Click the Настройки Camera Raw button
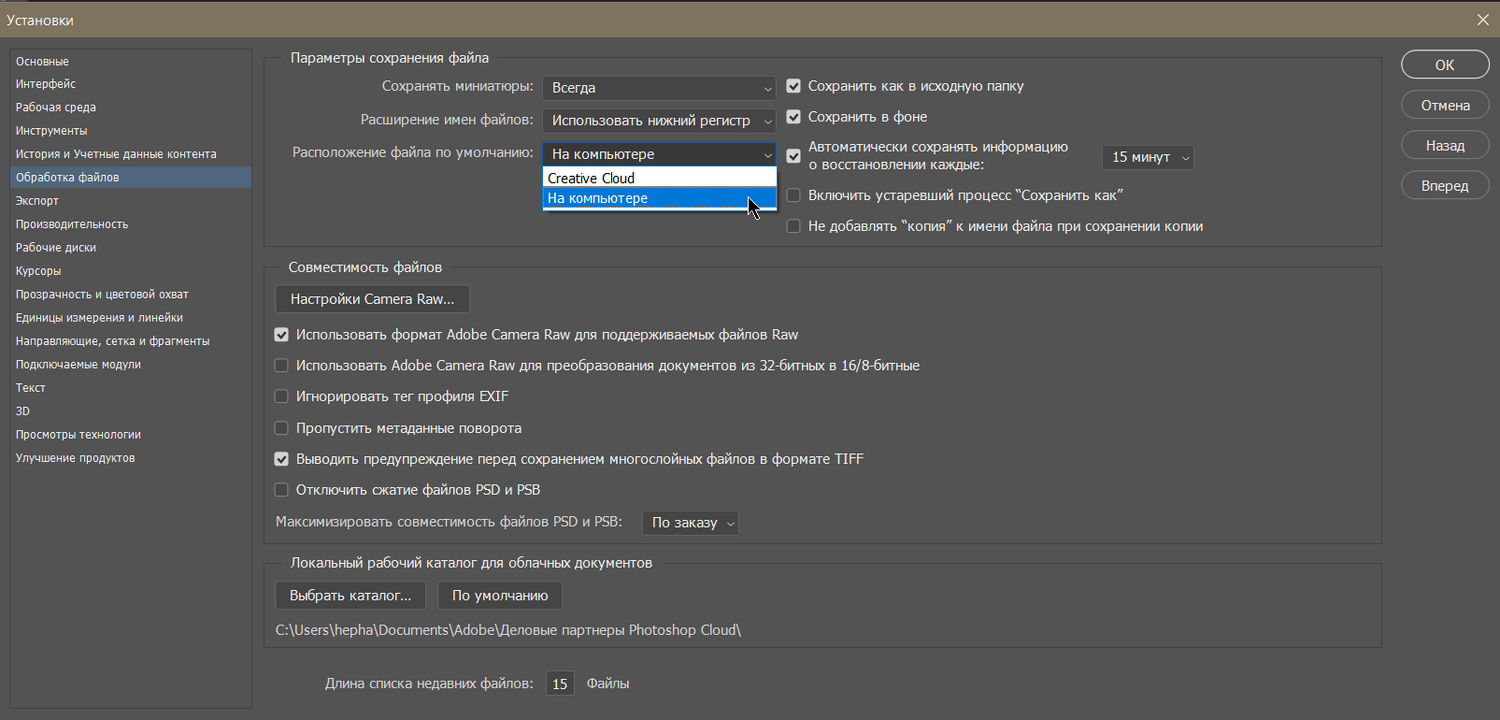This screenshot has height=720, width=1500. click(372, 299)
